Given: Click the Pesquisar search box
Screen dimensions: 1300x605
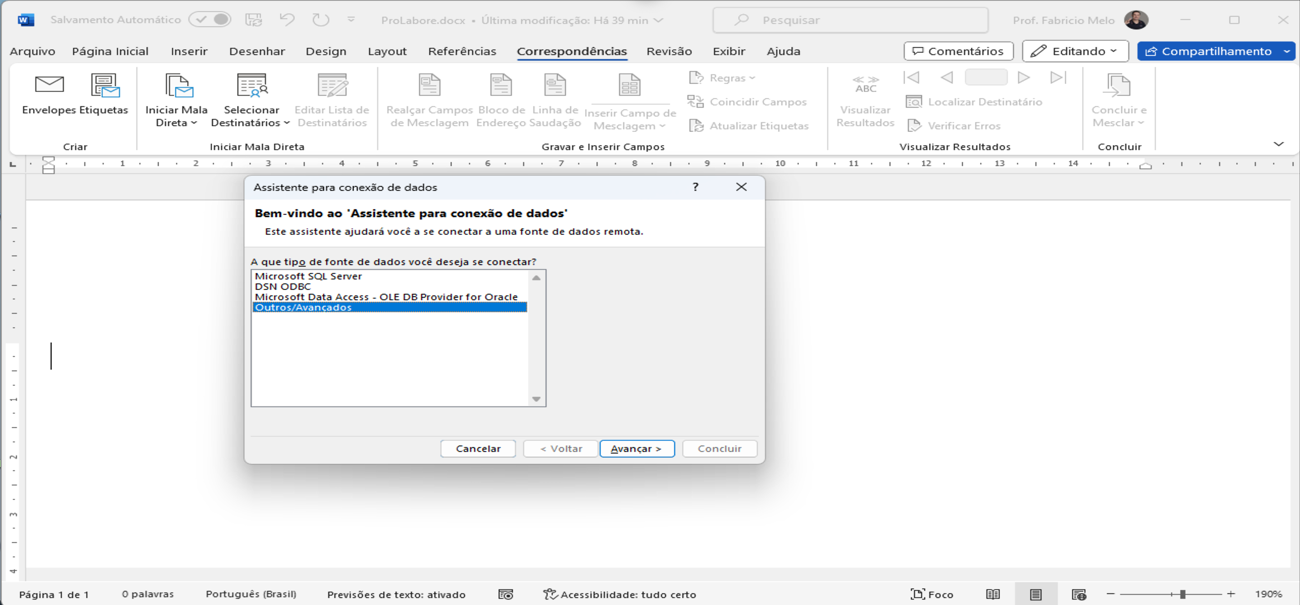Looking at the screenshot, I should tap(850, 20).
